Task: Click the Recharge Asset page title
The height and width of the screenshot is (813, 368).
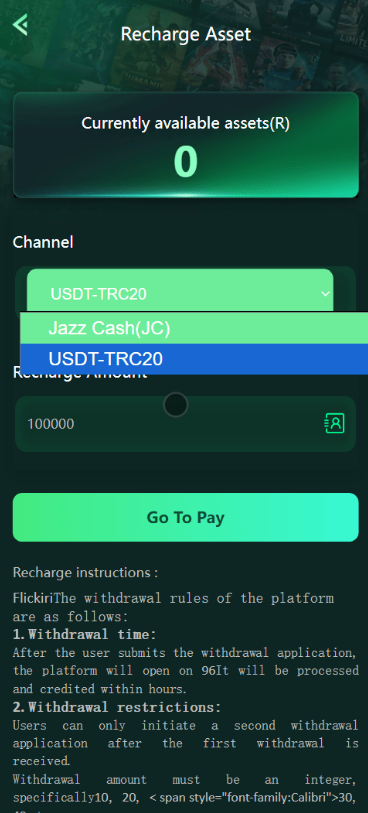Action: (186, 34)
